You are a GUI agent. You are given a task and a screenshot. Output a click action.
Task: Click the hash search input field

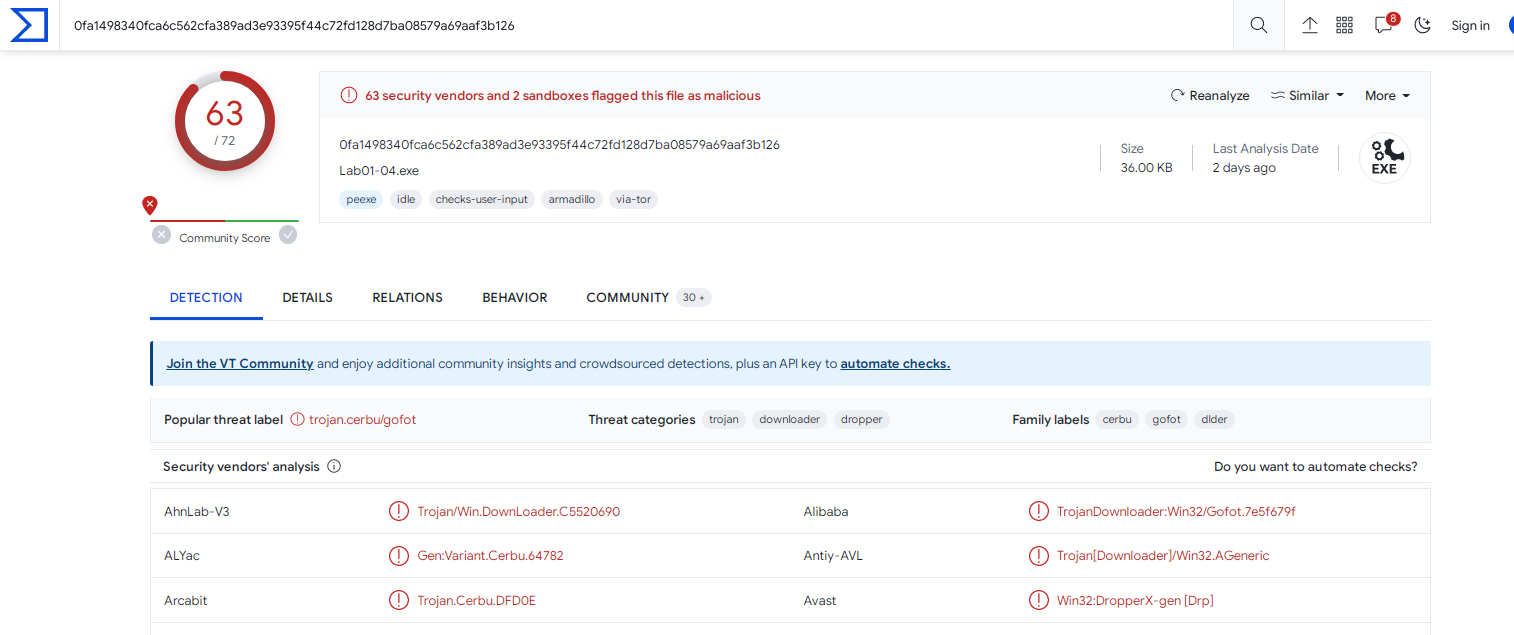coord(646,26)
